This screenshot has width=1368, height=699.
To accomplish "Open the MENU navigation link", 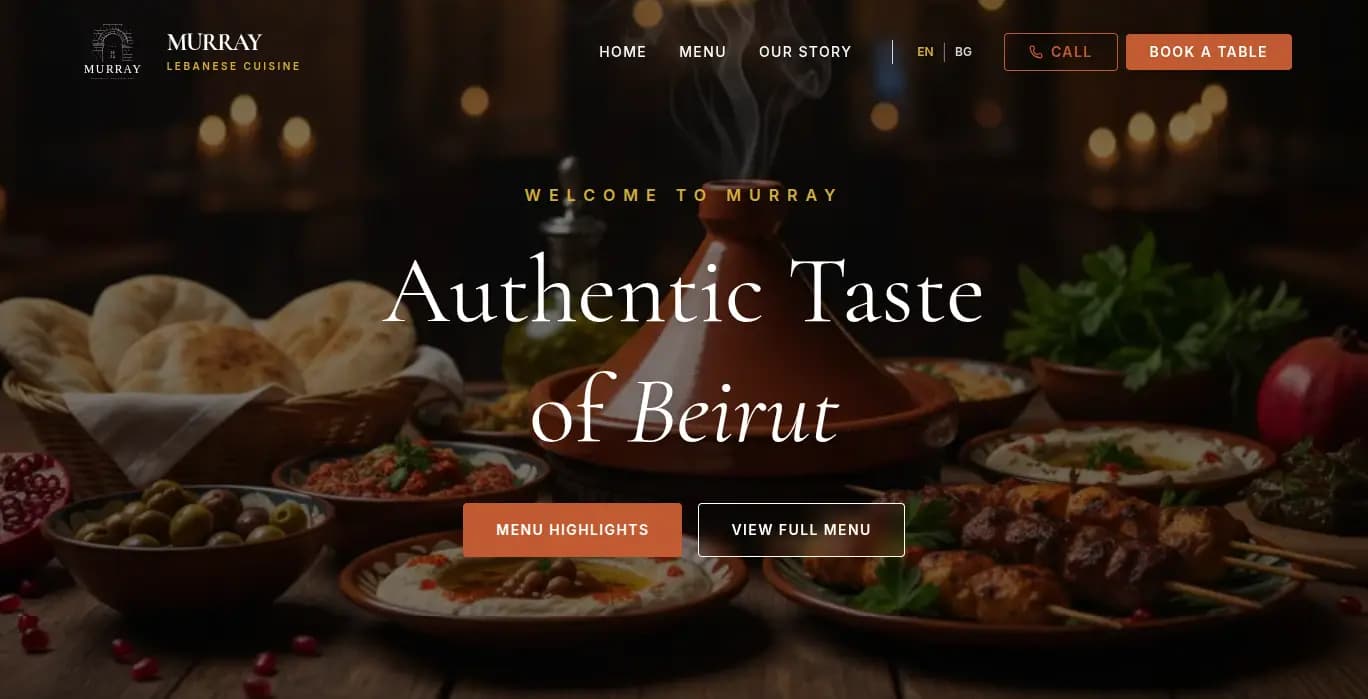I will (x=702, y=52).
